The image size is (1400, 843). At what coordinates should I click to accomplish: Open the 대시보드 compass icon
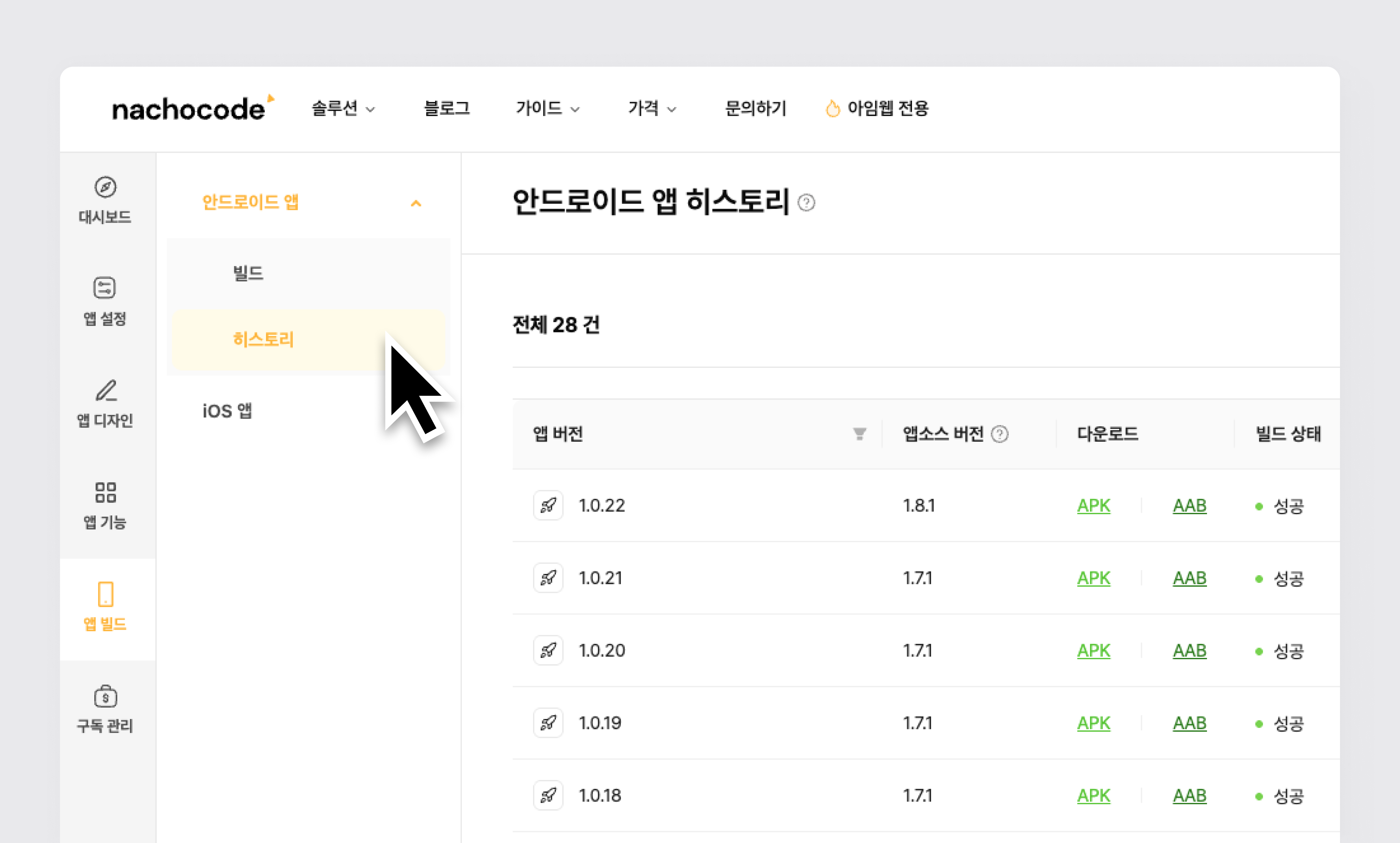click(x=105, y=187)
